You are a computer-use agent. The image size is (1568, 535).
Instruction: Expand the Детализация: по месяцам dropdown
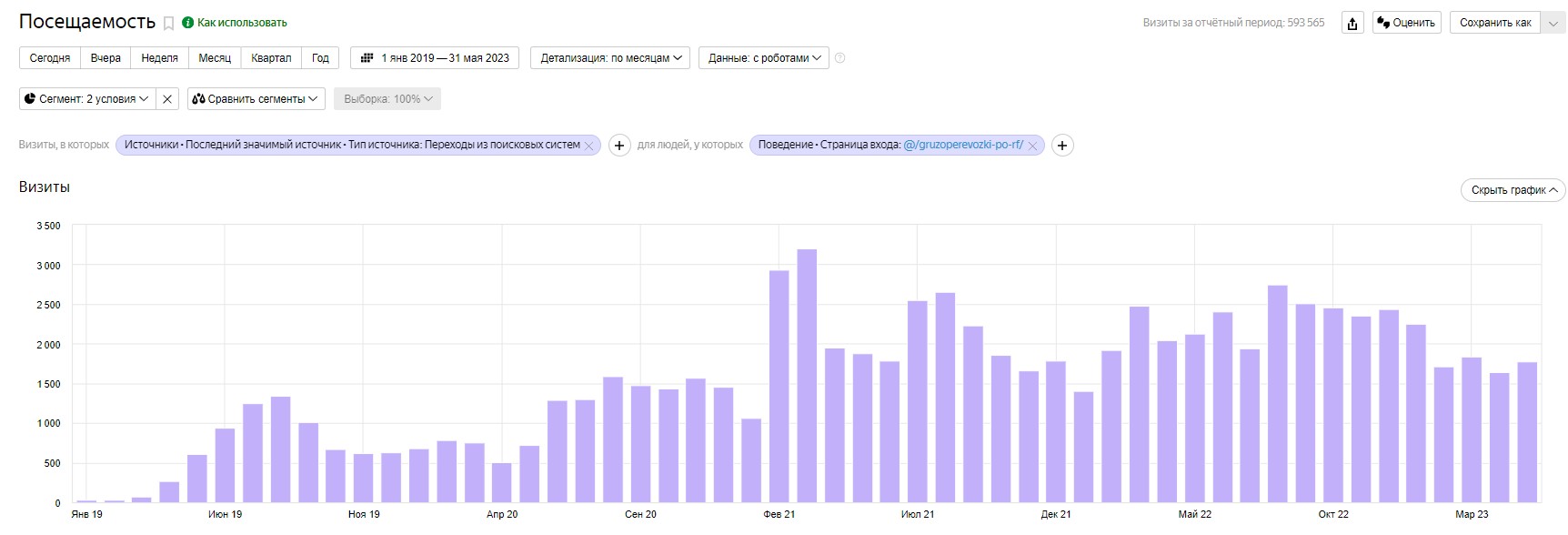[610, 58]
